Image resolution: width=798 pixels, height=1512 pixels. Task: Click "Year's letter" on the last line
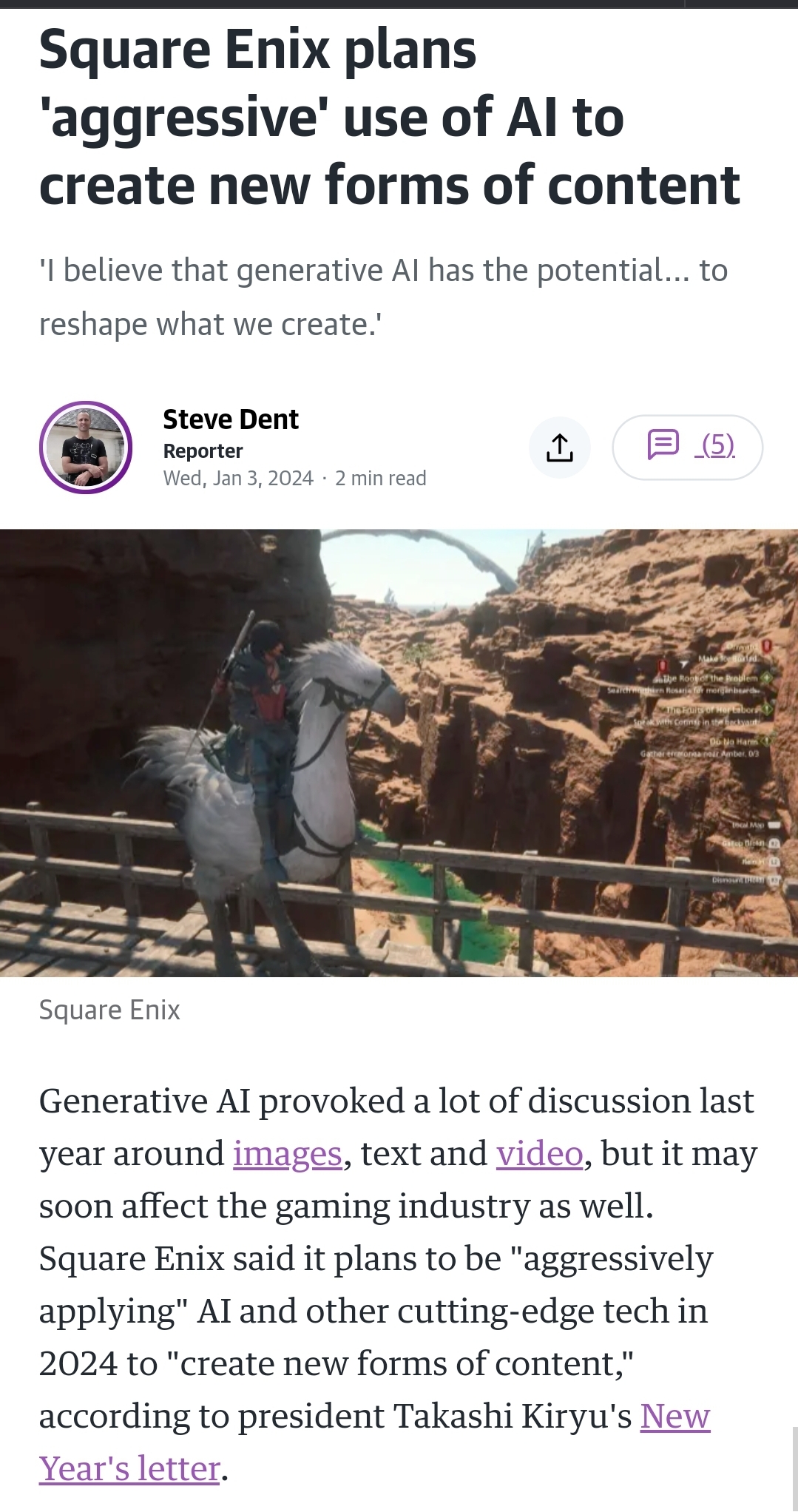coord(130,1469)
